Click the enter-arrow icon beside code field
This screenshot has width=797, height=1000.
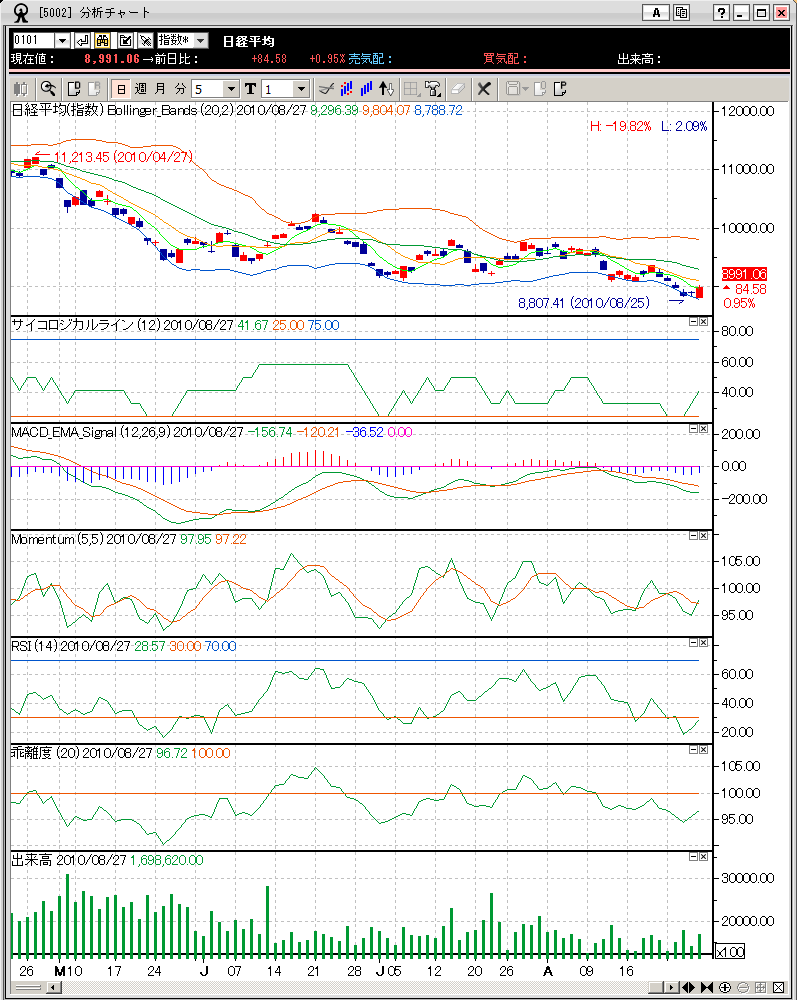pos(82,40)
